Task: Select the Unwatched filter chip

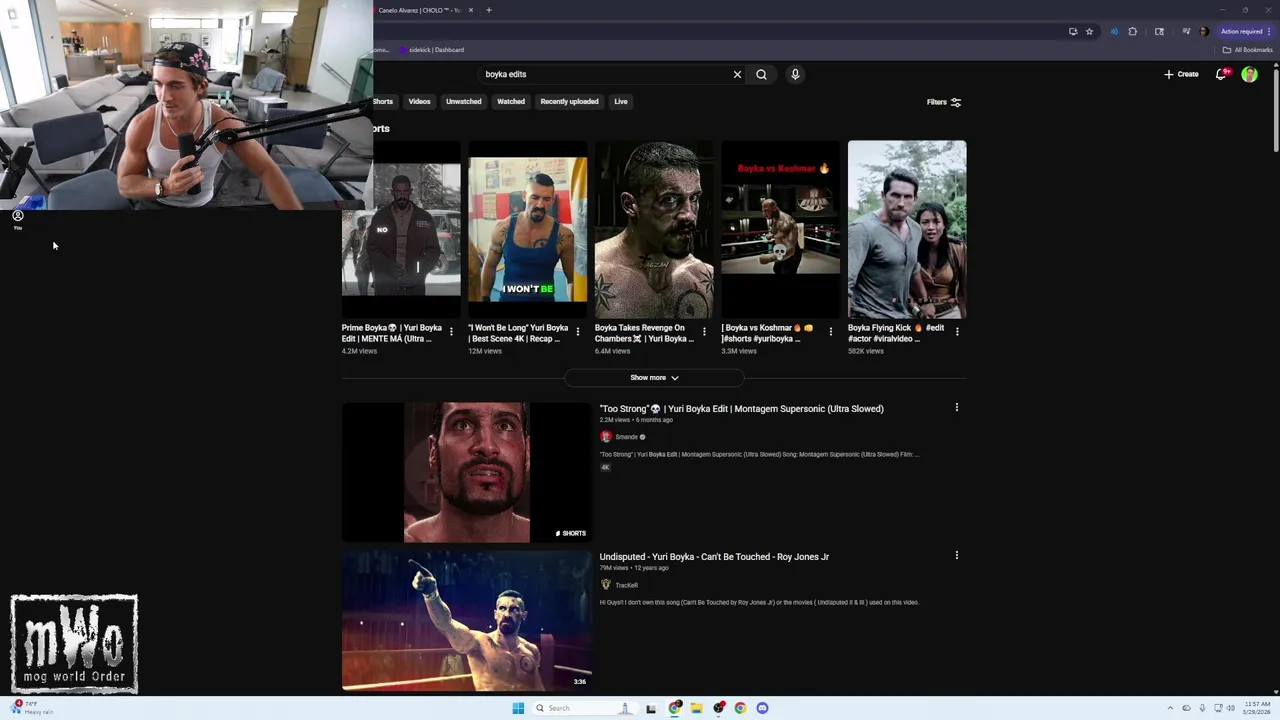Action: pos(464,102)
